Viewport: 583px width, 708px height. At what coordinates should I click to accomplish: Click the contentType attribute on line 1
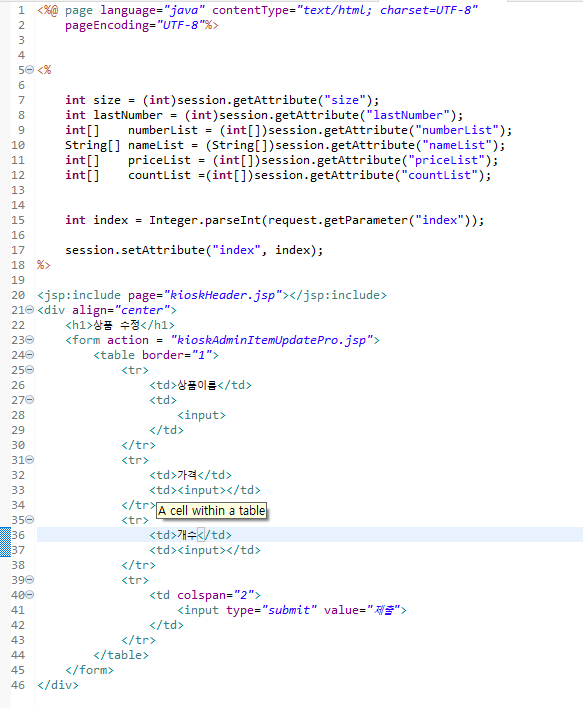tap(345, 10)
